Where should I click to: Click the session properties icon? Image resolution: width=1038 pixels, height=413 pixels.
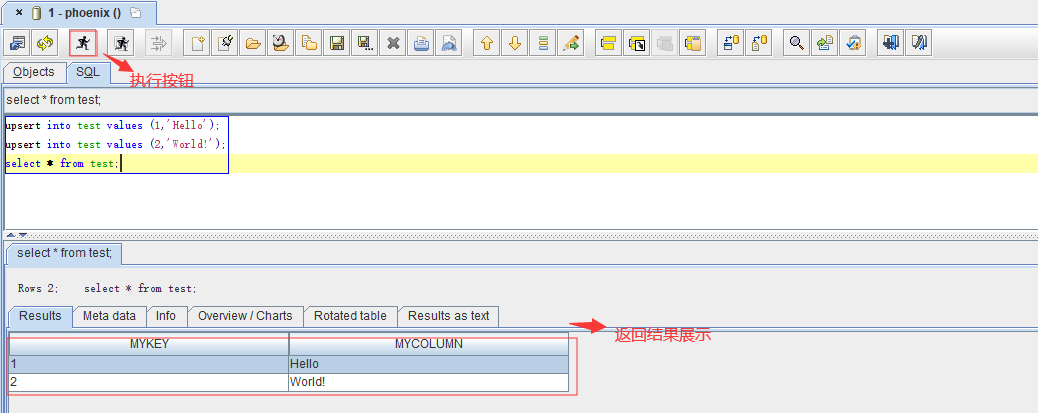point(17,44)
